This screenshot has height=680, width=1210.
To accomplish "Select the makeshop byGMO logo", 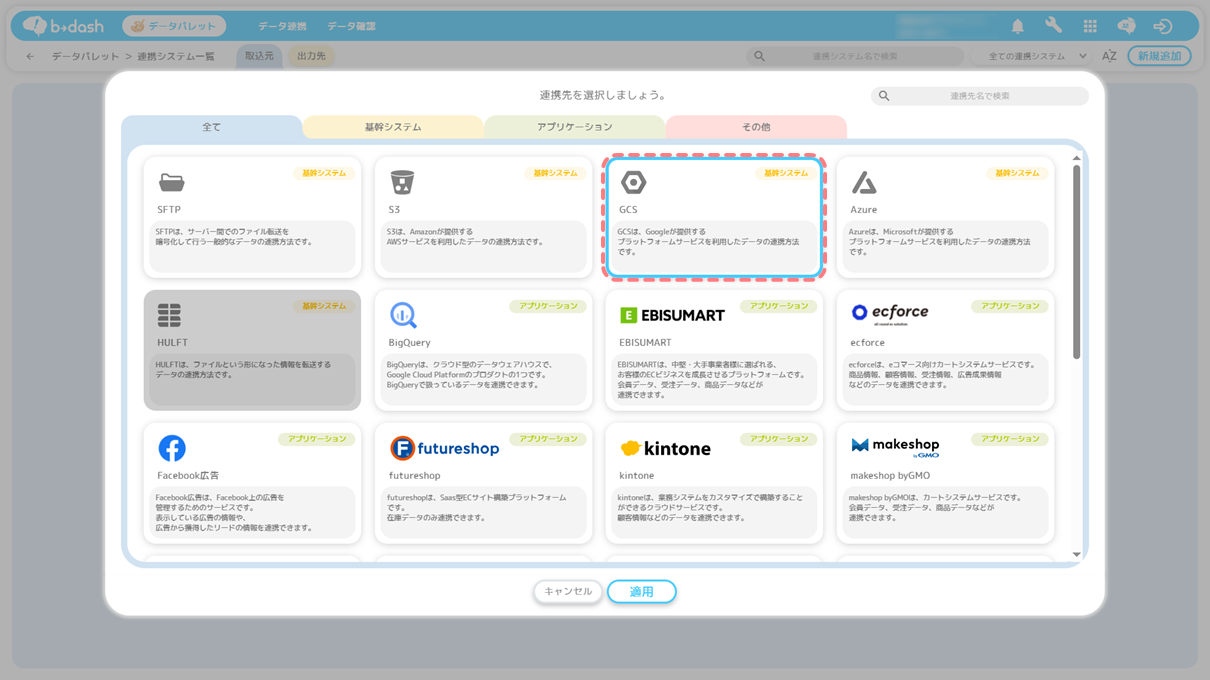I will coord(895,447).
